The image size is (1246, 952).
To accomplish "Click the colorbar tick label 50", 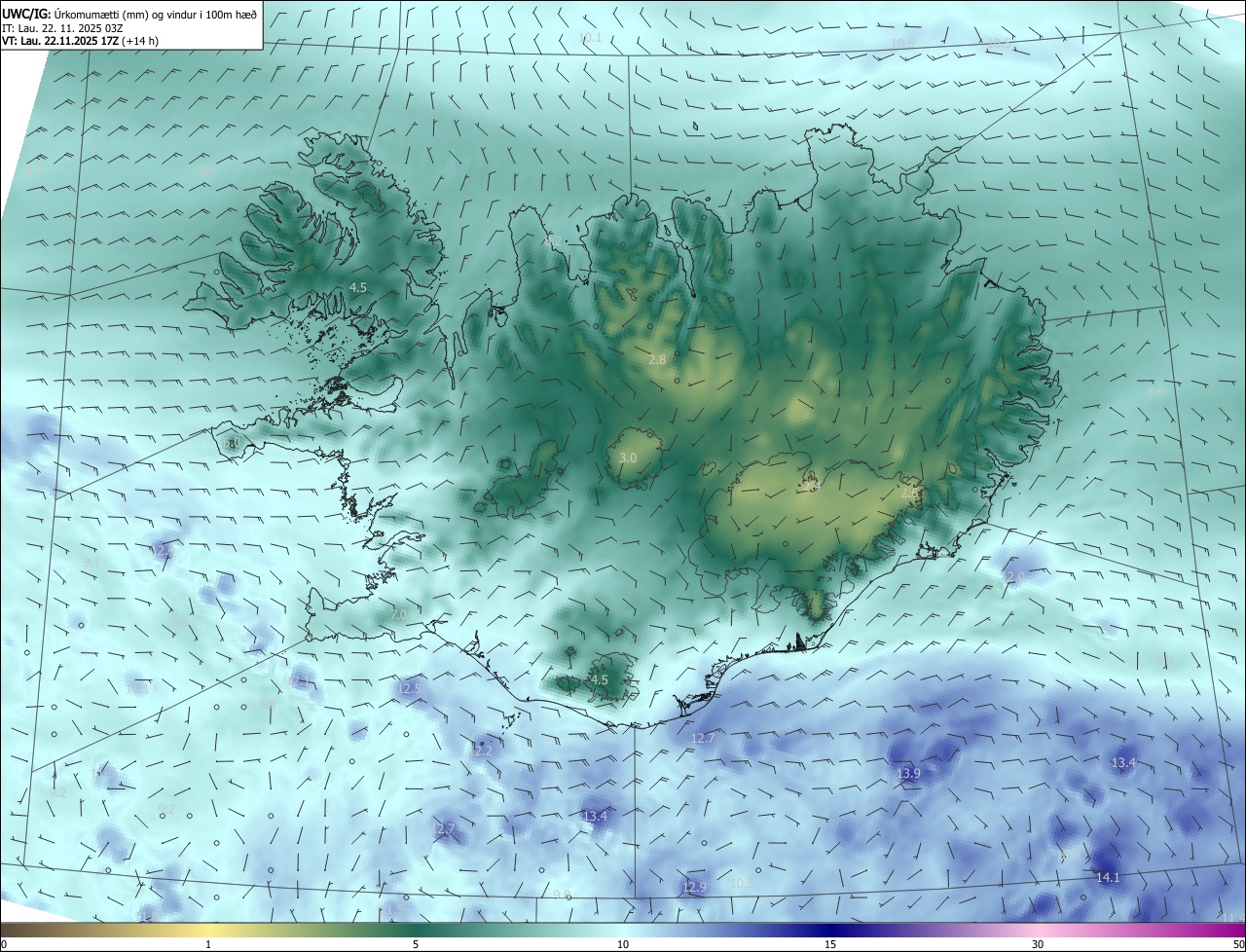I will point(1237,944).
